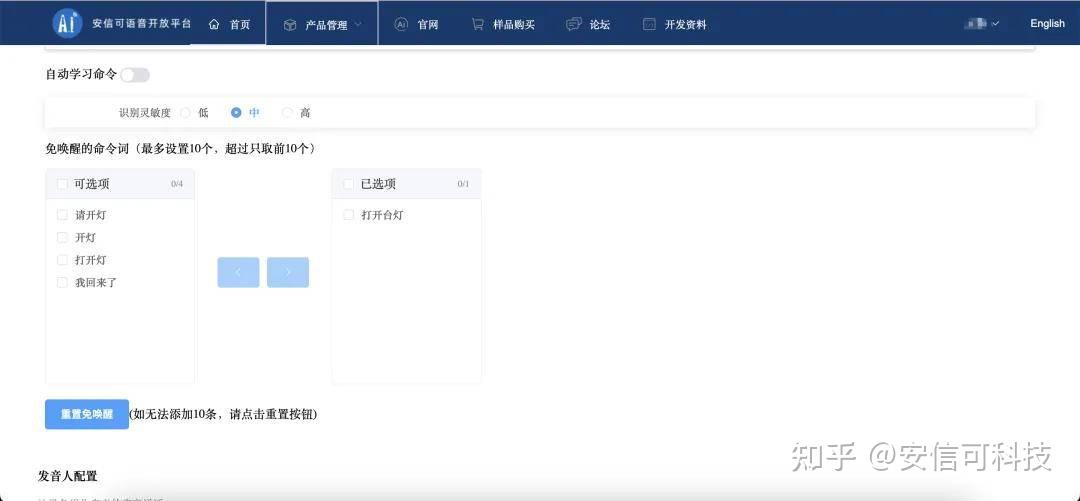This screenshot has height=501, width=1080.
Task: Go to the 首页 tab
Action: point(228,24)
